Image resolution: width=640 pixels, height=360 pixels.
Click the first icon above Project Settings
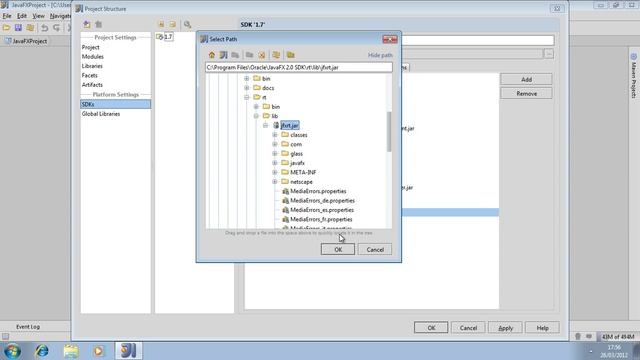pos(87,24)
